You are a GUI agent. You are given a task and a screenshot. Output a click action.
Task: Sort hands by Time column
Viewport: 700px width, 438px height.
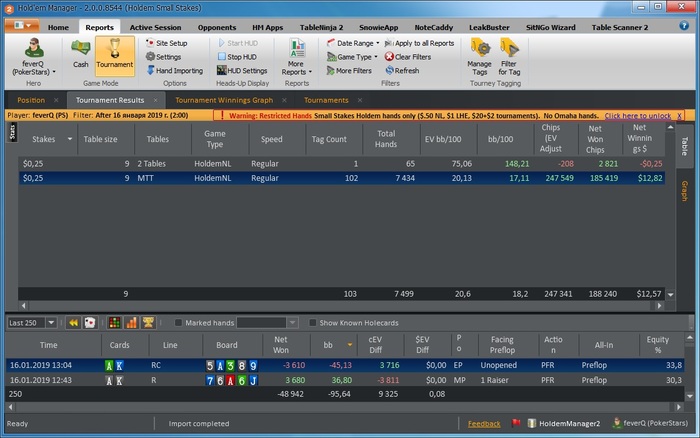(x=48, y=345)
